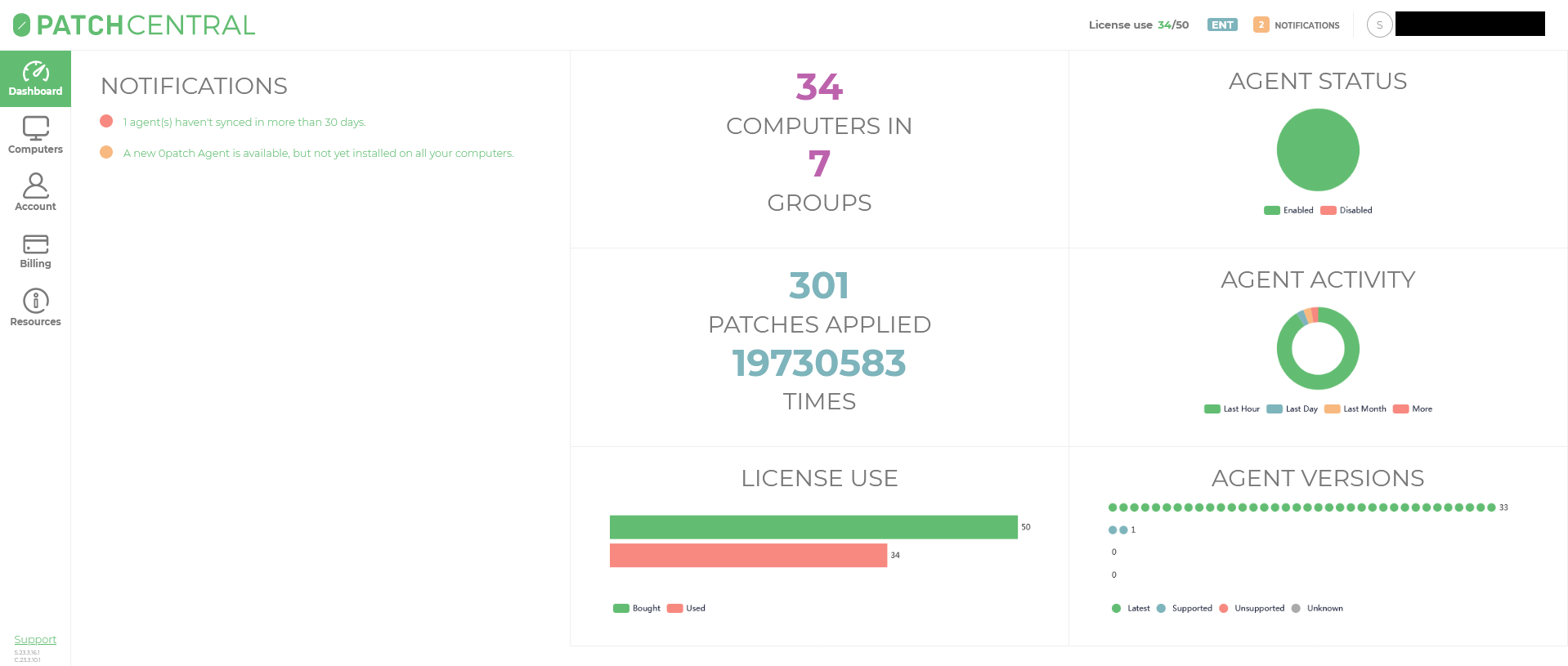Click the AGENT VERSIONS heading

tap(1318, 478)
